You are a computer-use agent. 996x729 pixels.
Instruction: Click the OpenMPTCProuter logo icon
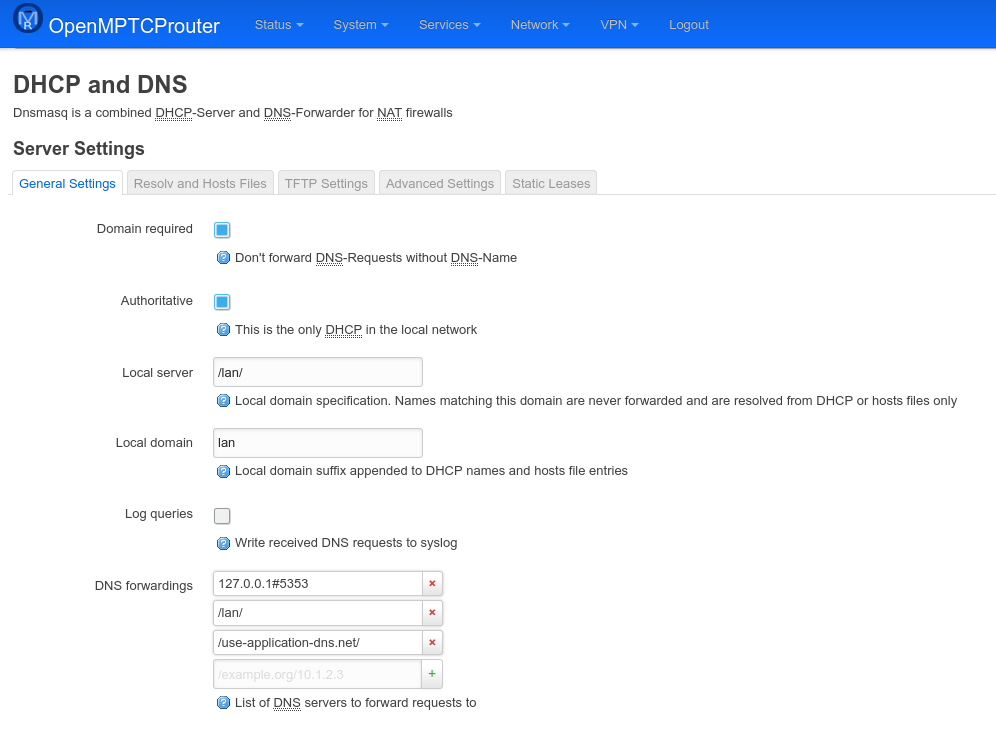pyautogui.click(x=28, y=17)
